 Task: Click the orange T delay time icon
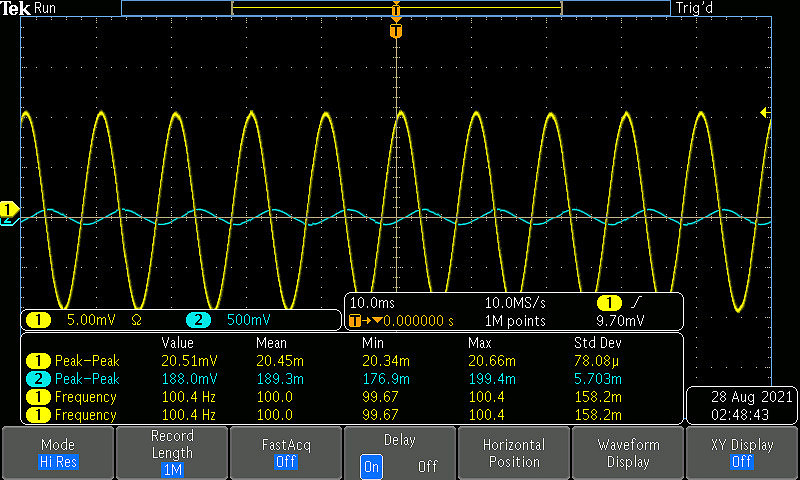click(355, 321)
